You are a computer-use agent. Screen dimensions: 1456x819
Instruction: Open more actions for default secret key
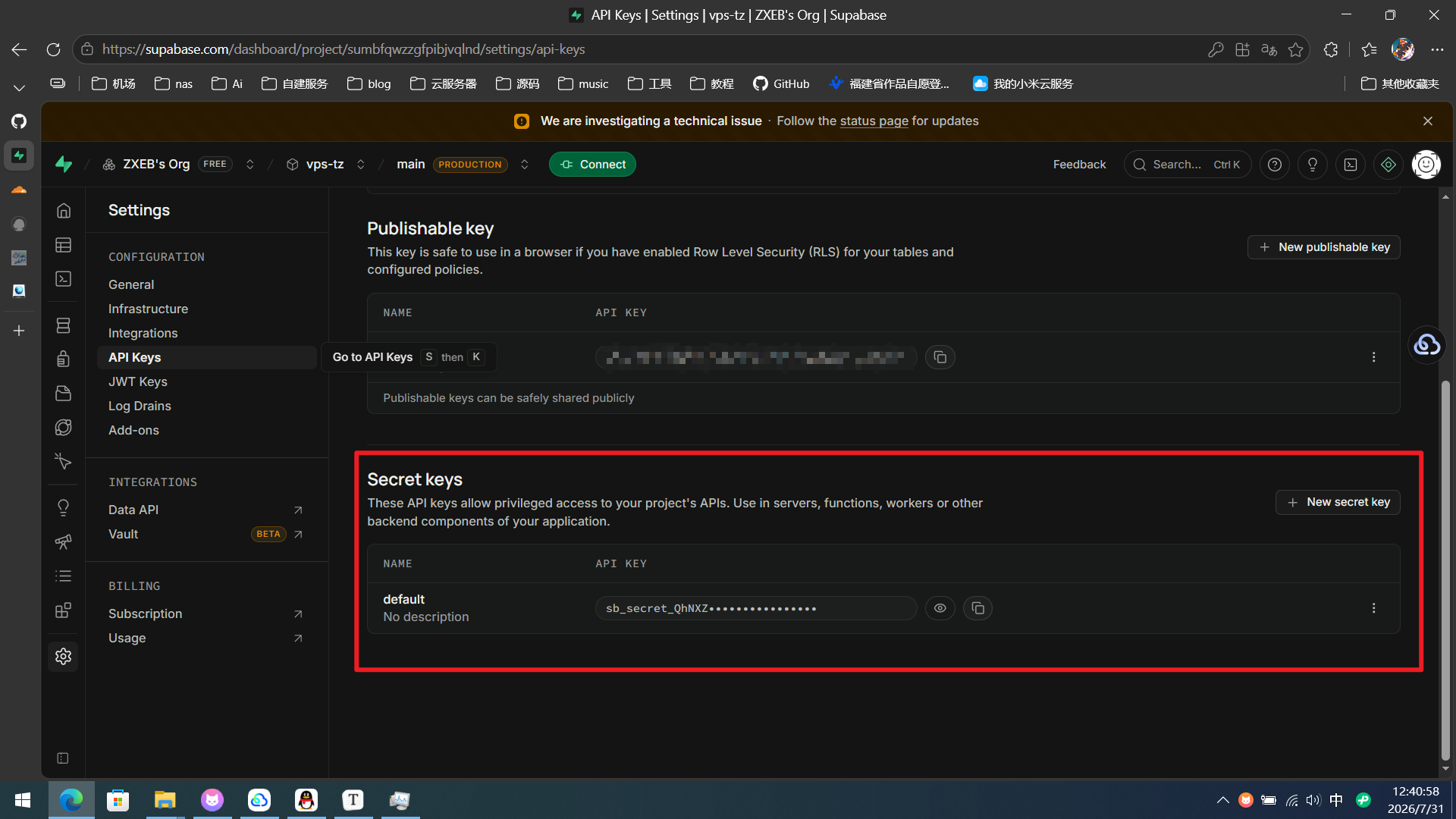pos(1373,608)
